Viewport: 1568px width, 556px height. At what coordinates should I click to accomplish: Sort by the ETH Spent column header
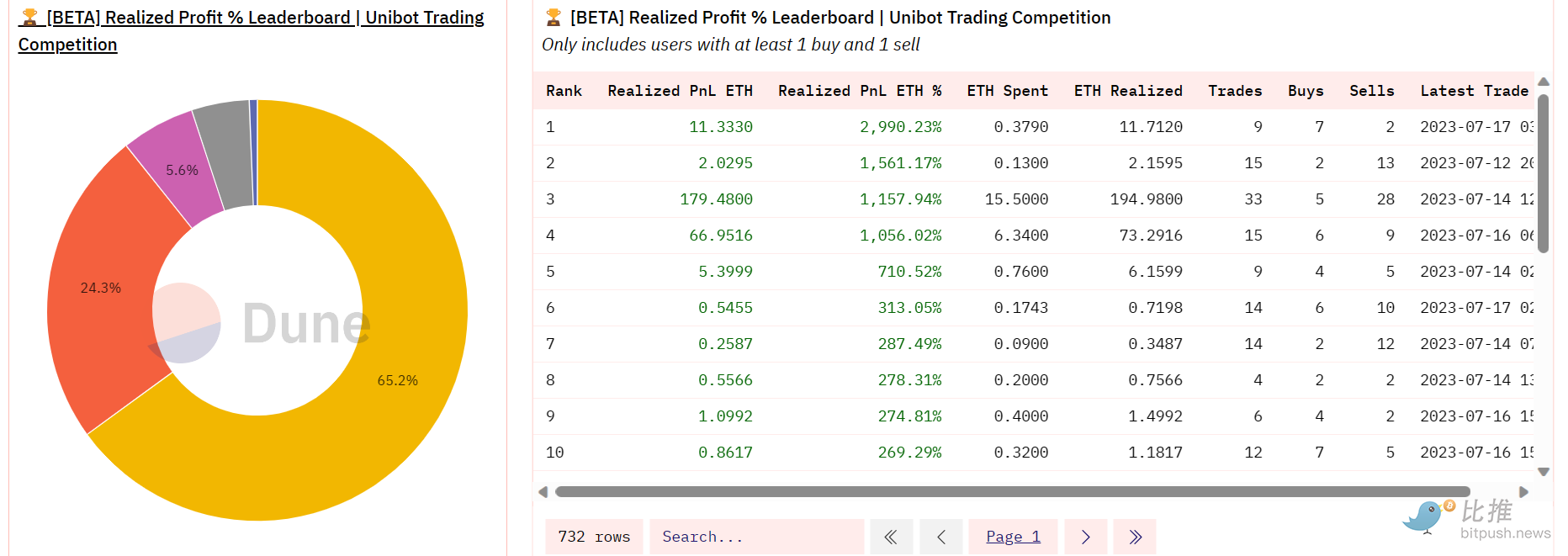coord(1007,91)
